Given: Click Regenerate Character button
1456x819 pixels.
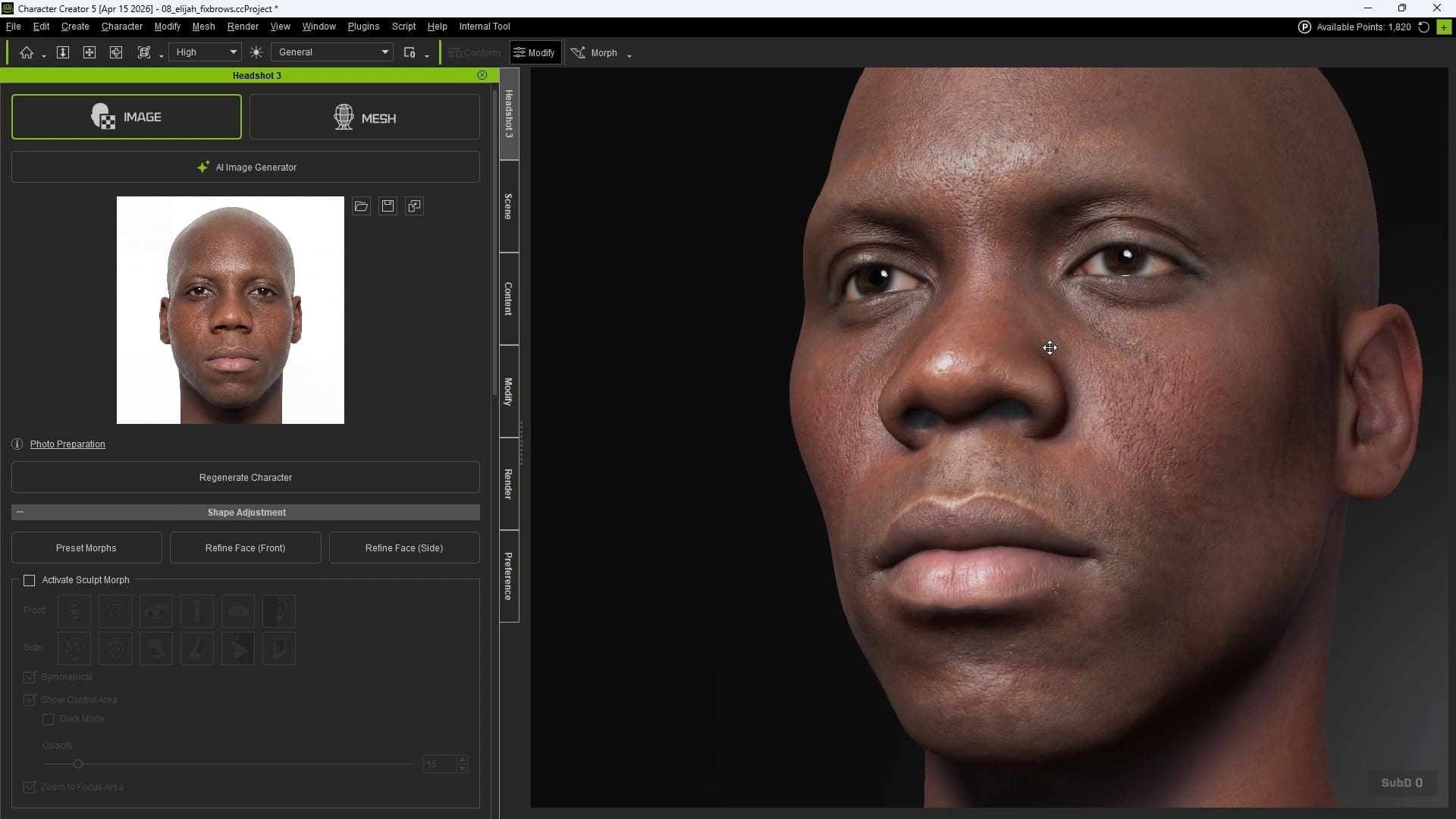Looking at the screenshot, I should pos(246,478).
